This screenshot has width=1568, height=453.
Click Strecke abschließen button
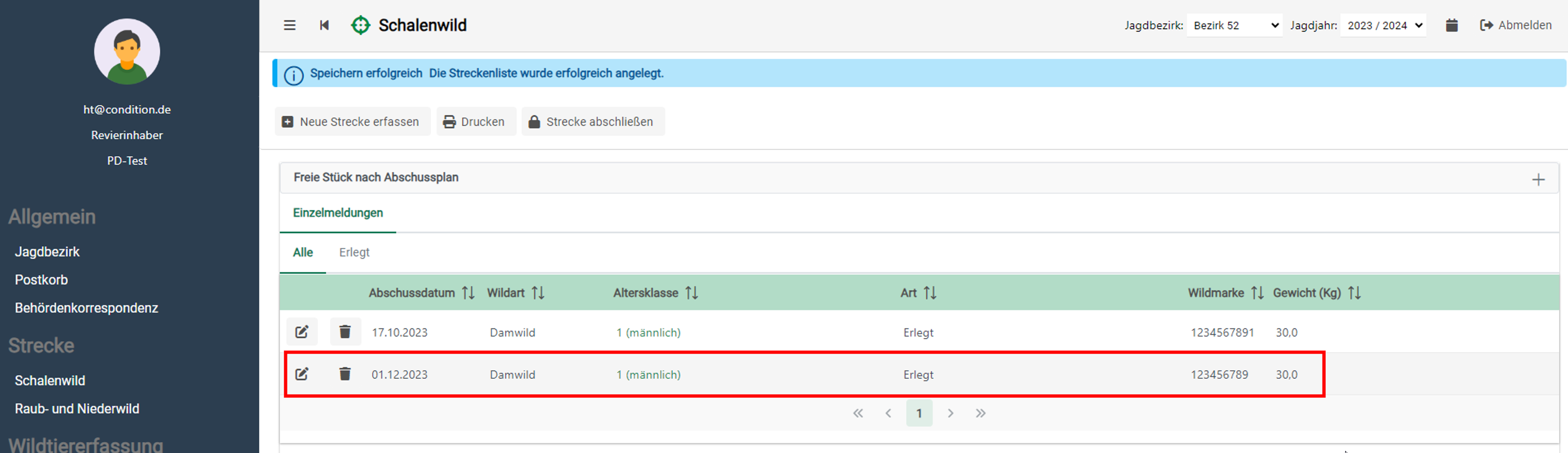(x=592, y=122)
